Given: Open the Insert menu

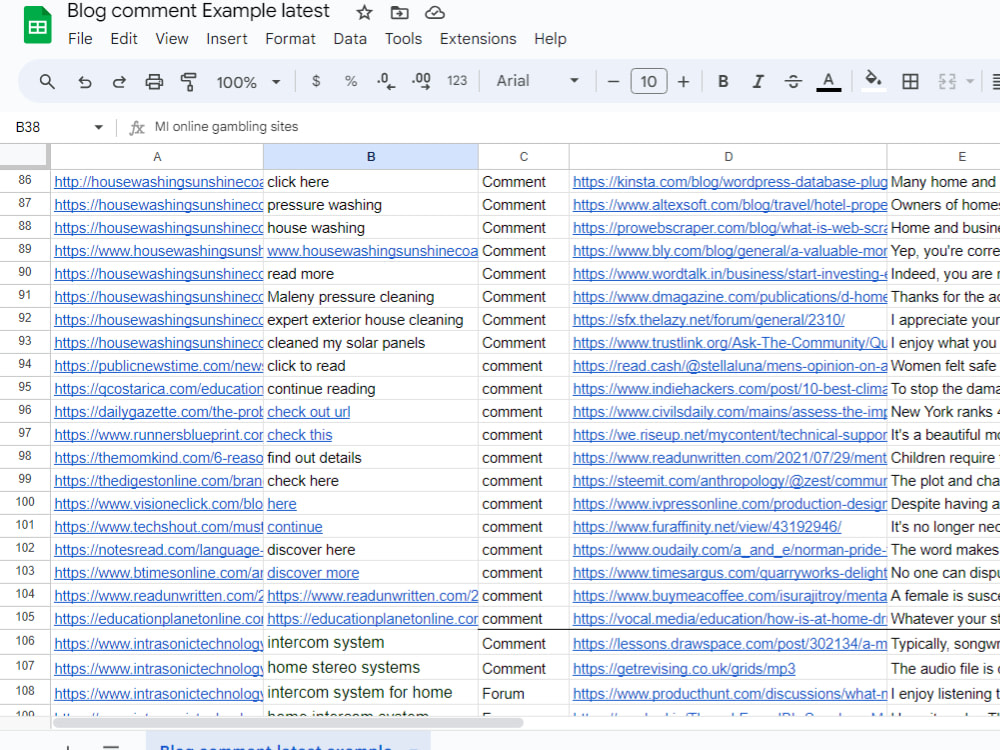Looking at the screenshot, I should (x=226, y=39).
